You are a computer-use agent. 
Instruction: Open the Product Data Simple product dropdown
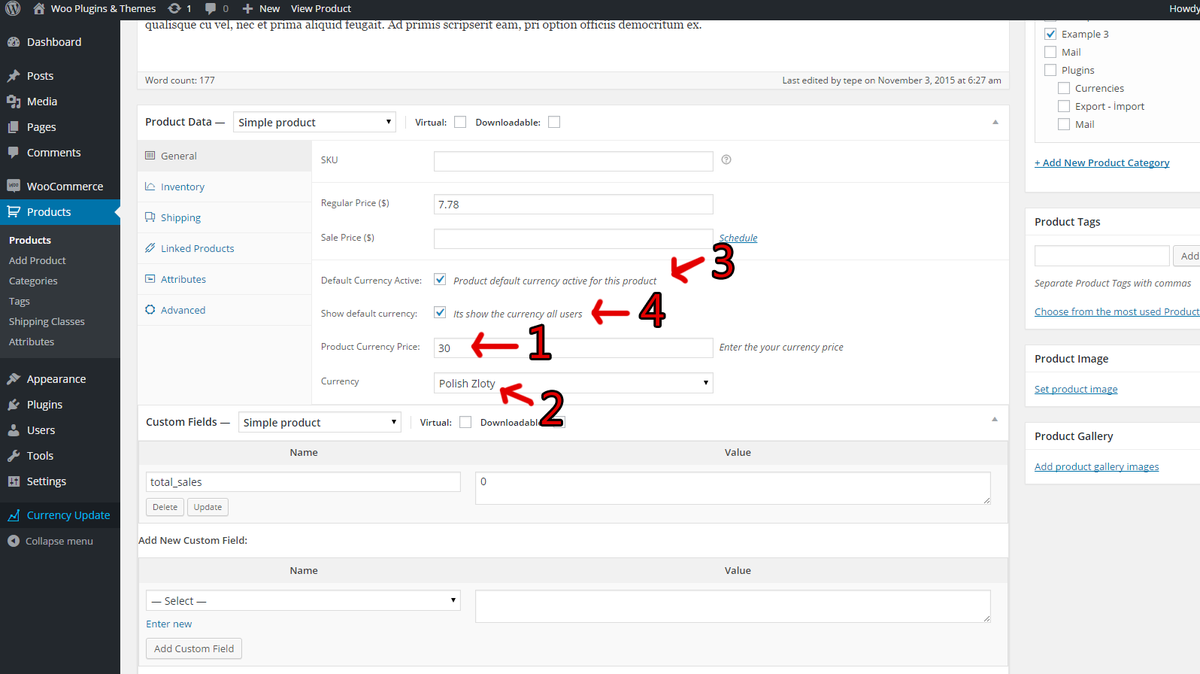tap(315, 122)
